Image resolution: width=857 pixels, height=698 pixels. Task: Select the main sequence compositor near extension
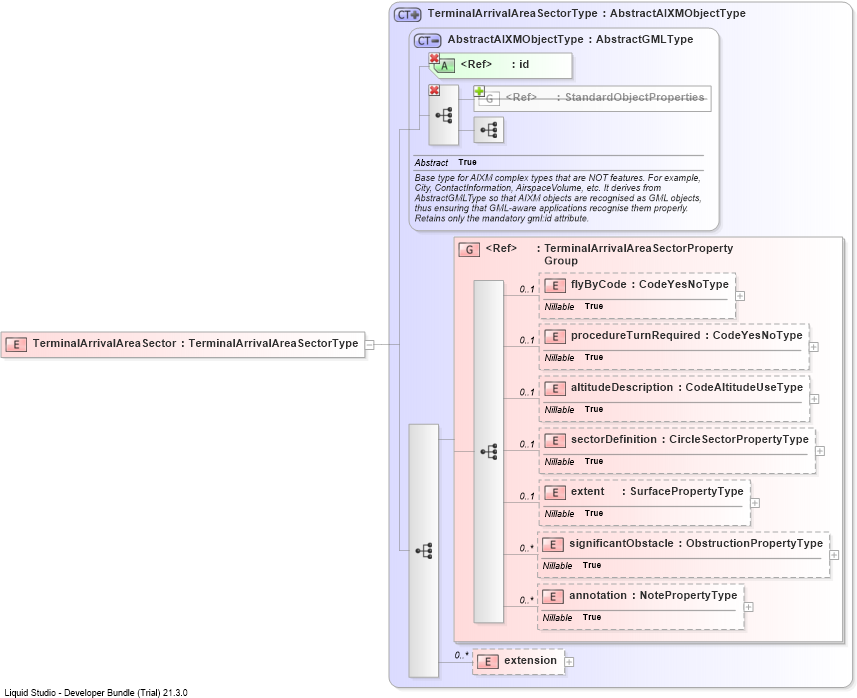click(x=424, y=550)
